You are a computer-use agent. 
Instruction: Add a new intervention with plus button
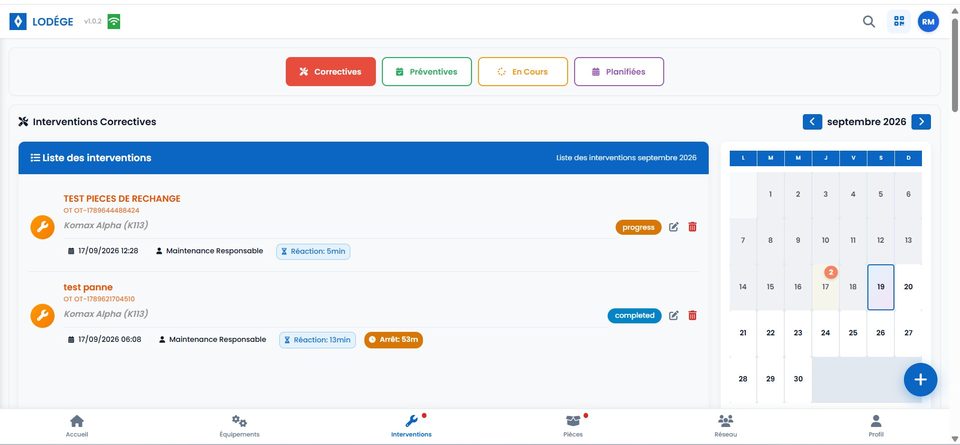920,380
